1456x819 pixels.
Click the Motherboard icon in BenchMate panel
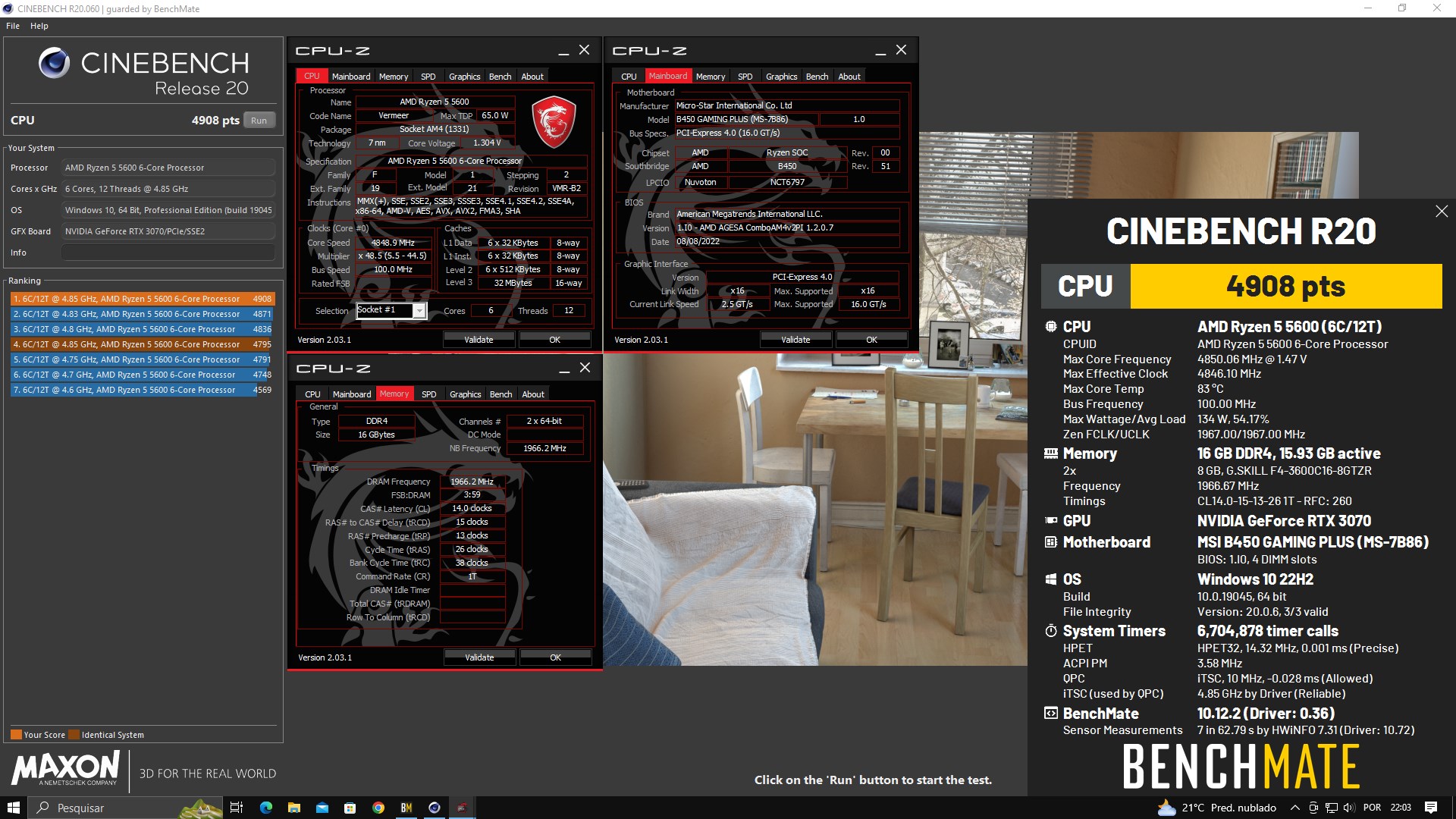tap(1051, 542)
